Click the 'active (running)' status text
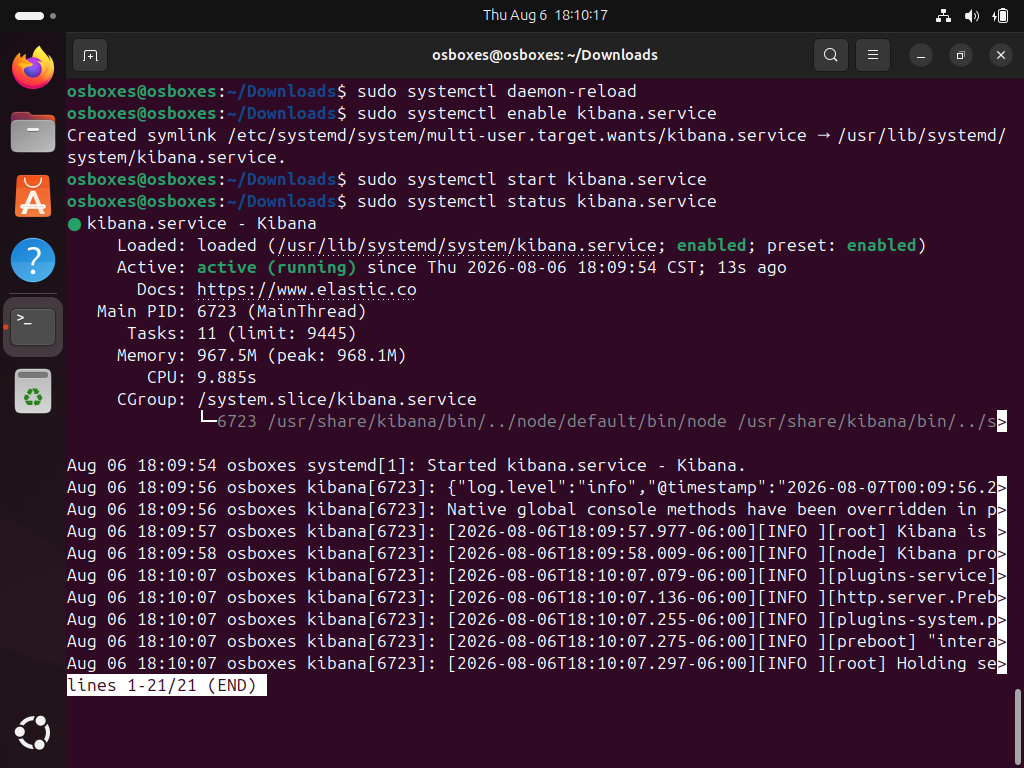The width and height of the screenshot is (1024, 768). 277,268
